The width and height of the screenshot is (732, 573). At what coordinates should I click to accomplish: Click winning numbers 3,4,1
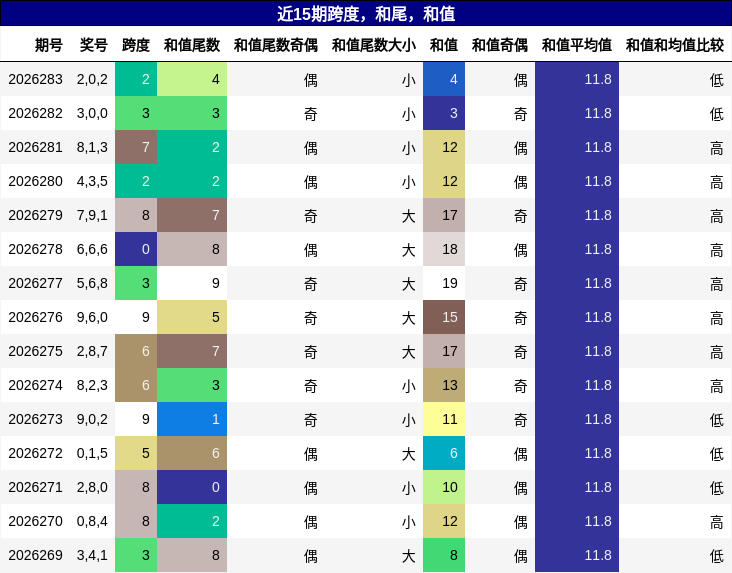point(92,555)
